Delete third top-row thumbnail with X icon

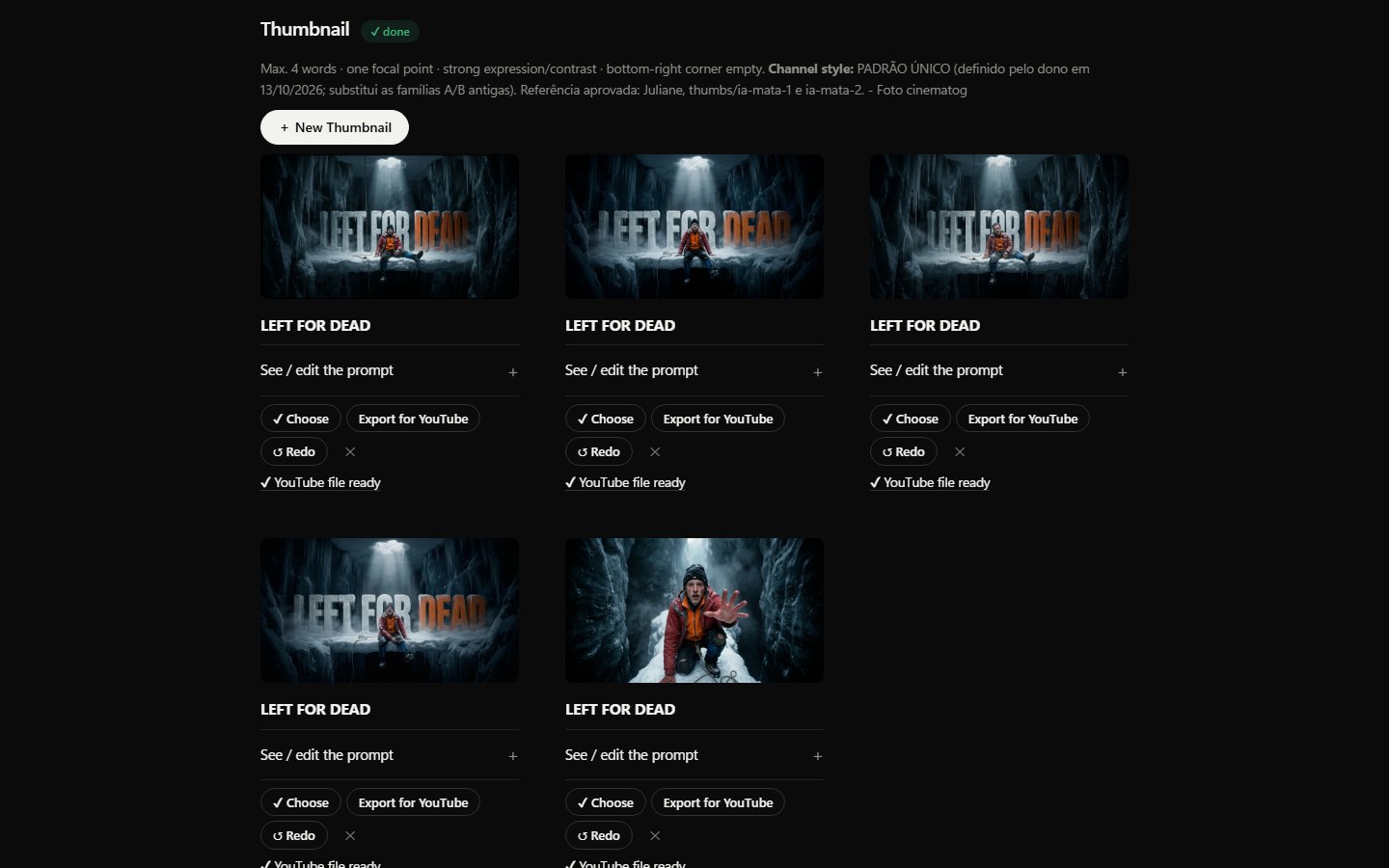click(960, 451)
